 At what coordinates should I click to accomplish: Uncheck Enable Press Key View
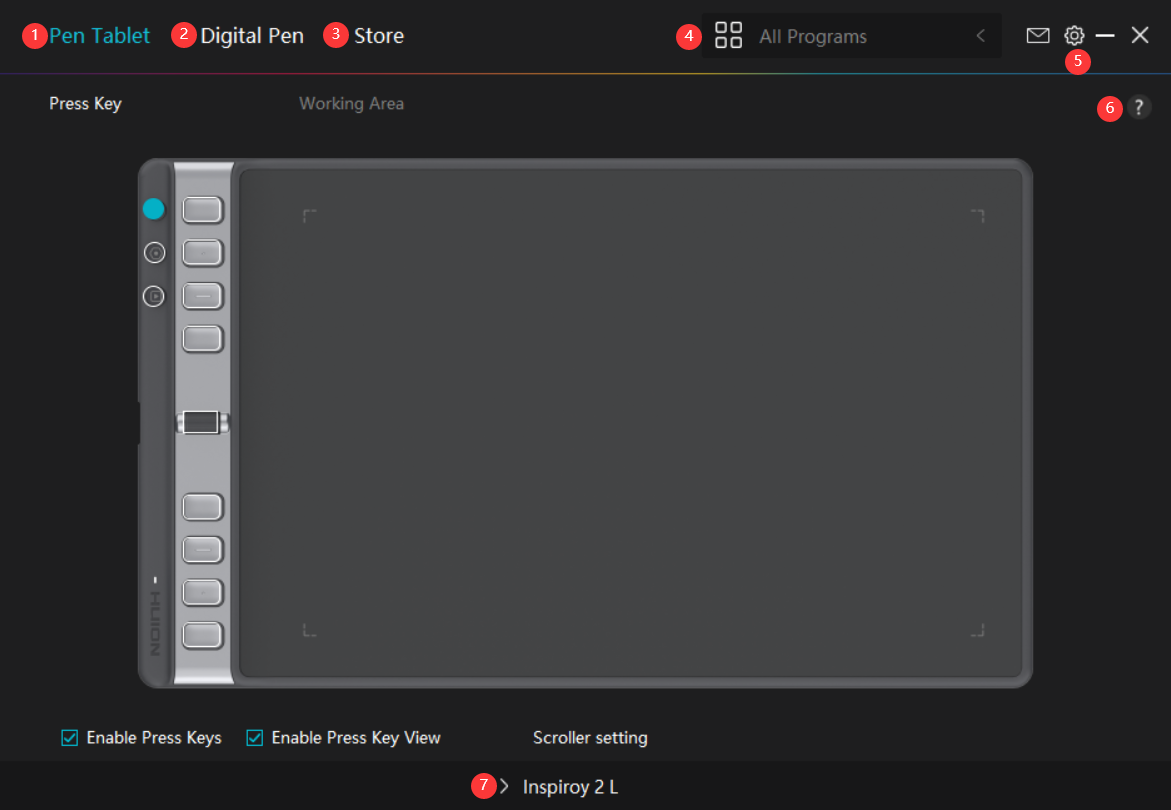pos(254,738)
